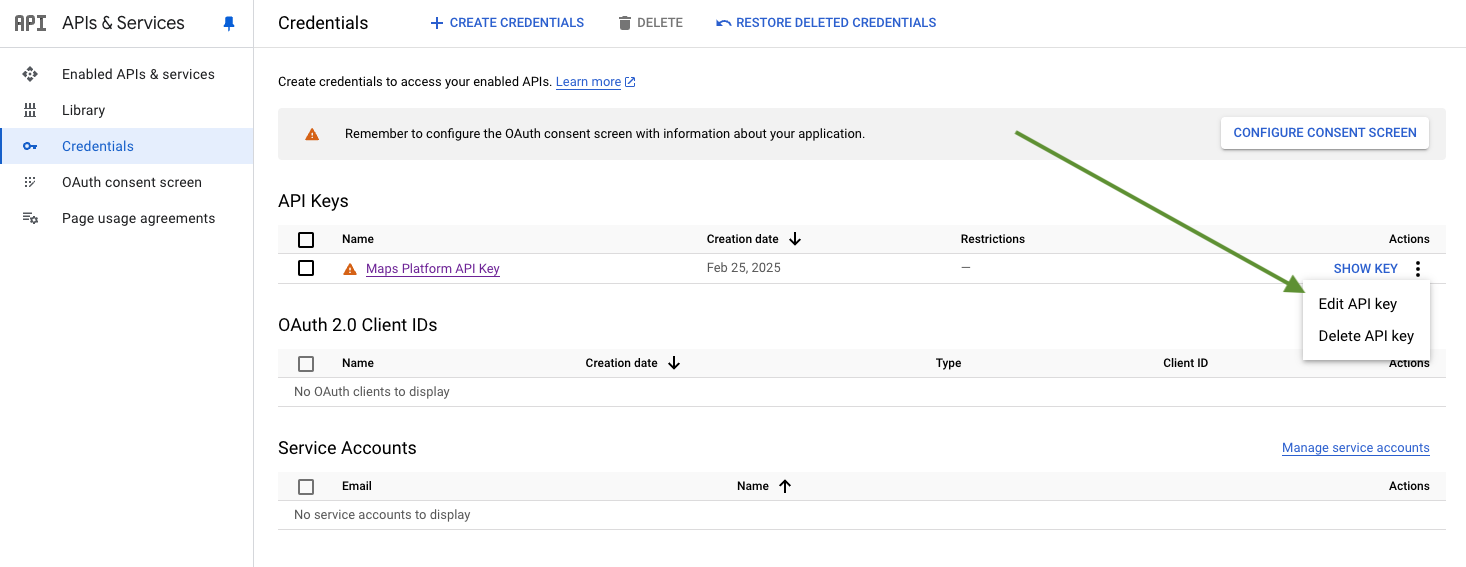The height and width of the screenshot is (567, 1466).
Task: Select all OAuth 2.0 Client IDs checkbox
Action: [x=306, y=364]
